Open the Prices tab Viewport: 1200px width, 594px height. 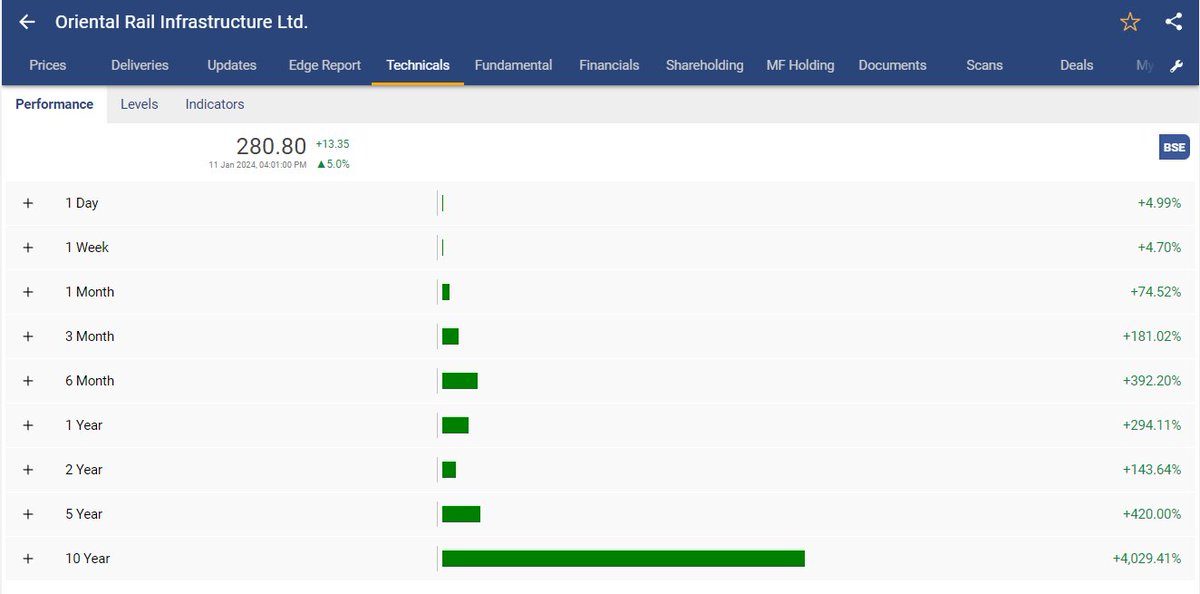[48, 65]
